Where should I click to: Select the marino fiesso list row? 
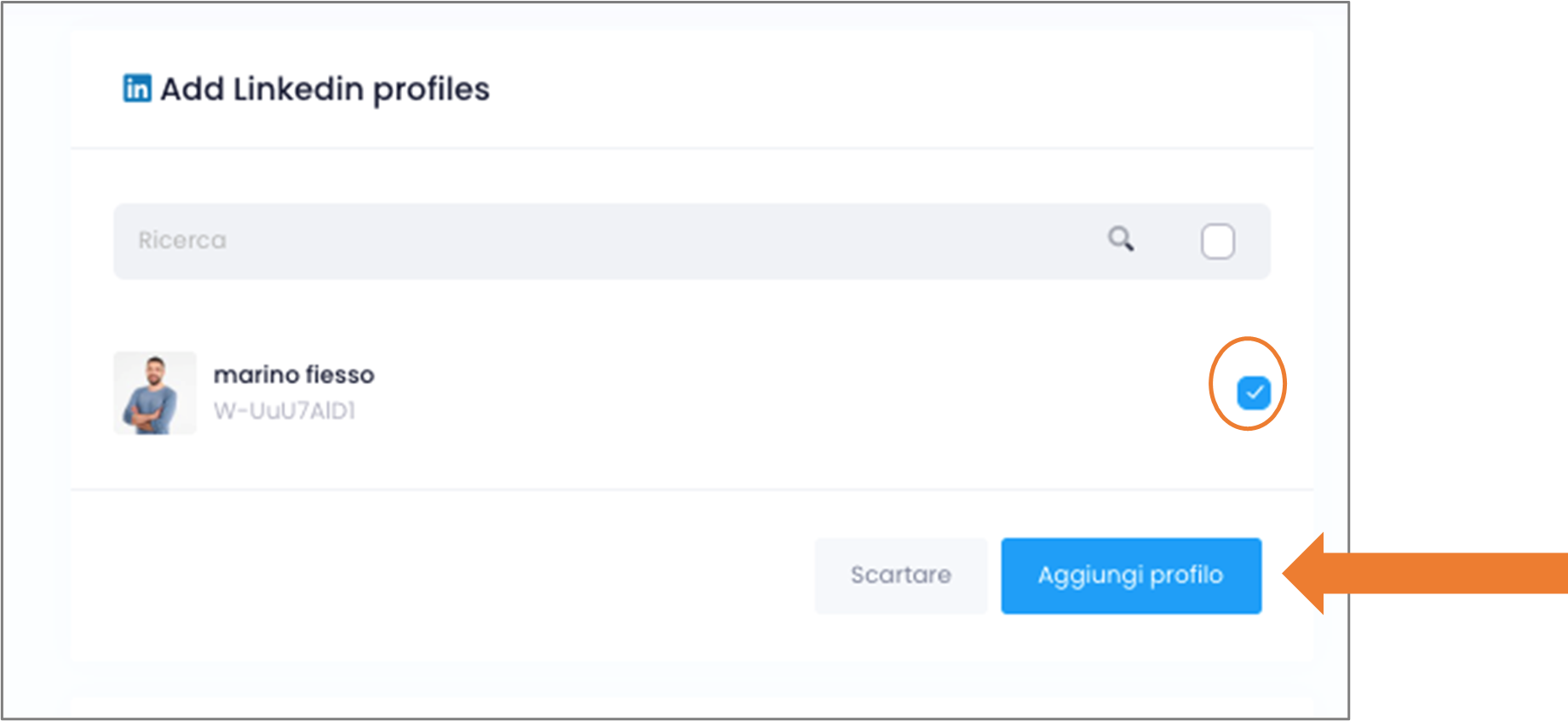point(692,393)
